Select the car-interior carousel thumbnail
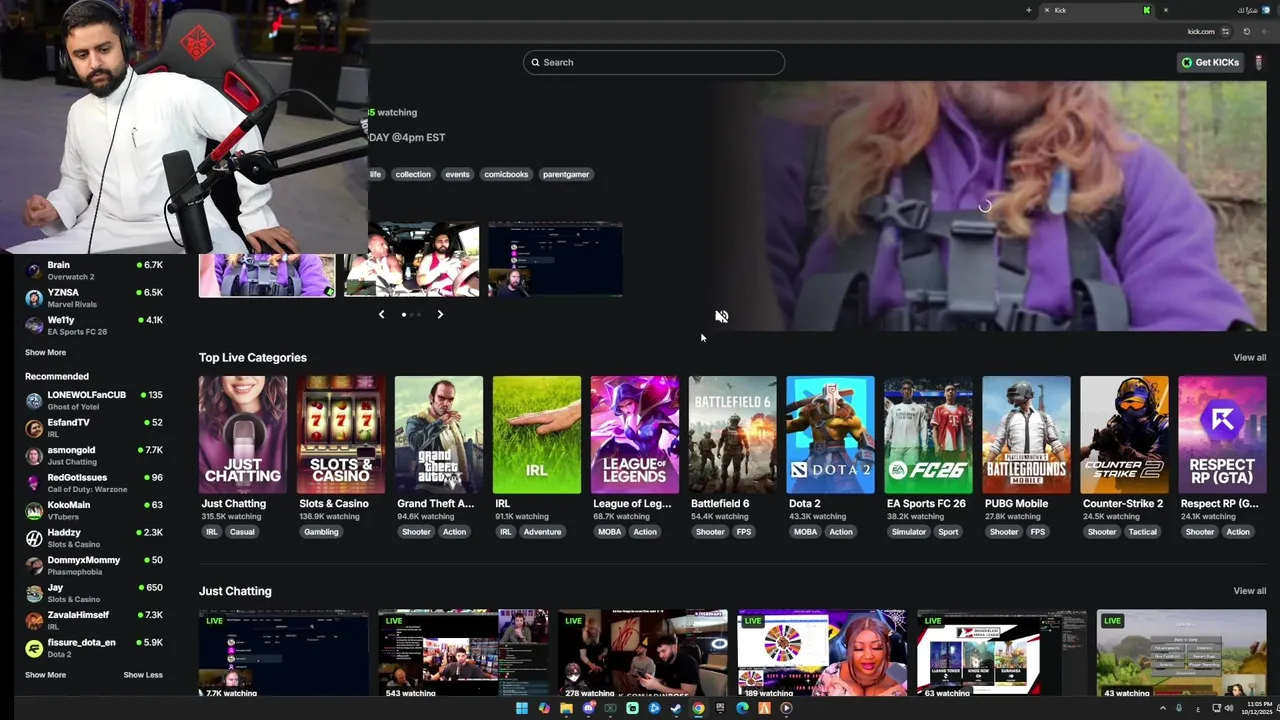The height and width of the screenshot is (720, 1280). pyautogui.click(x=411, y=260)
